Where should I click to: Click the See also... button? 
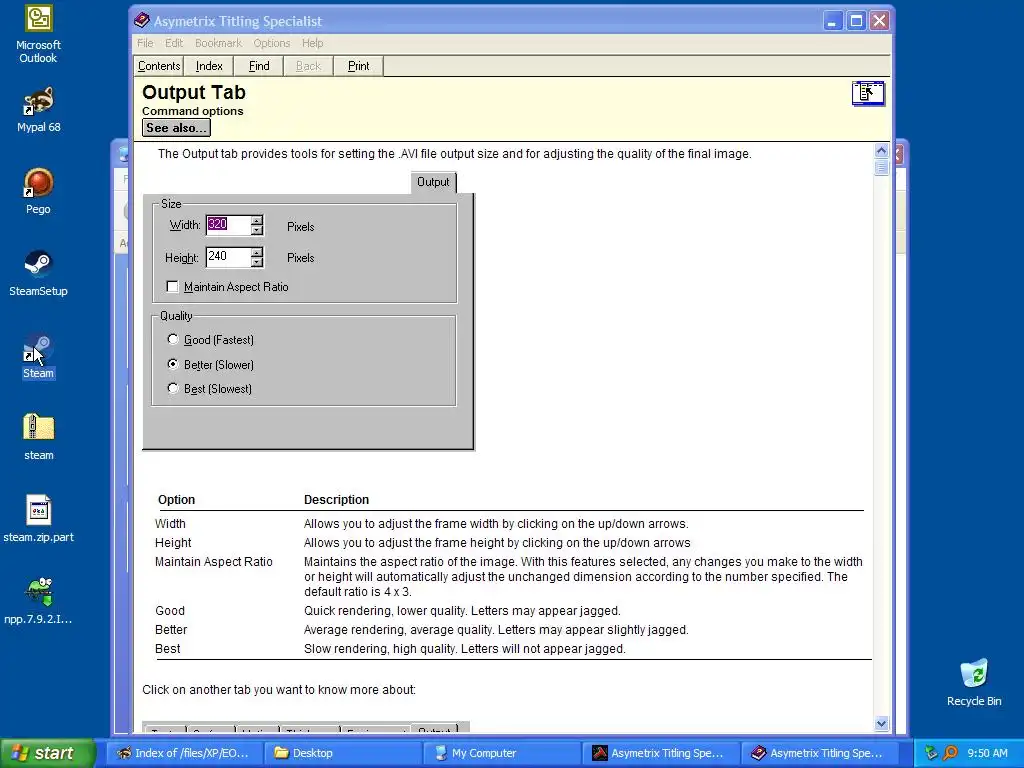pyautogui.click(x=176, y=128)
